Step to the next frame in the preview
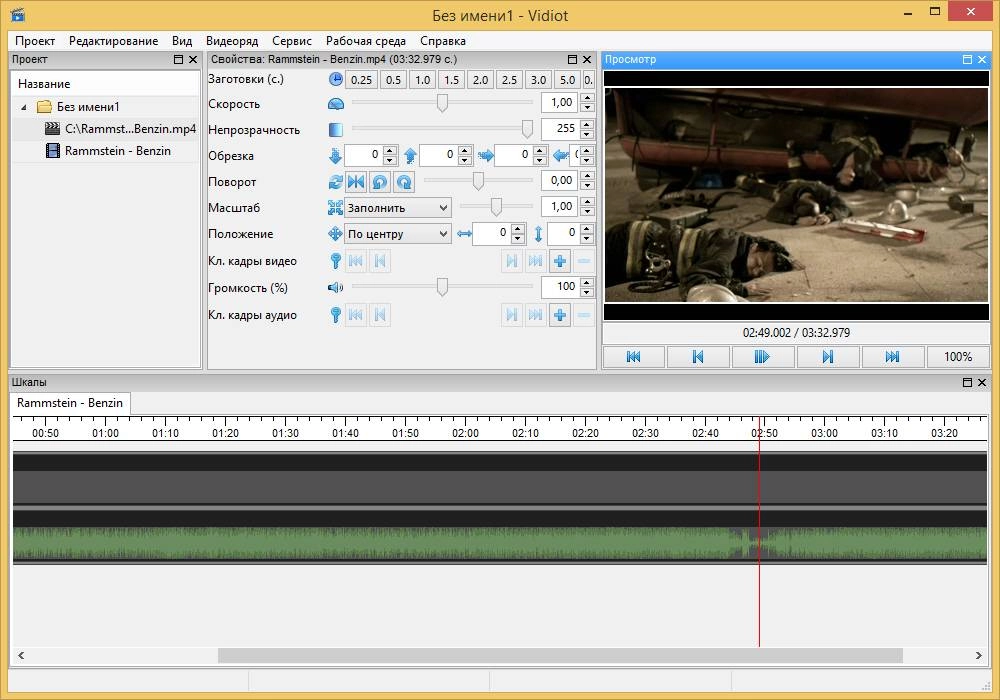Viewport: 1000px width, 700px height. [x=828, y=357]
